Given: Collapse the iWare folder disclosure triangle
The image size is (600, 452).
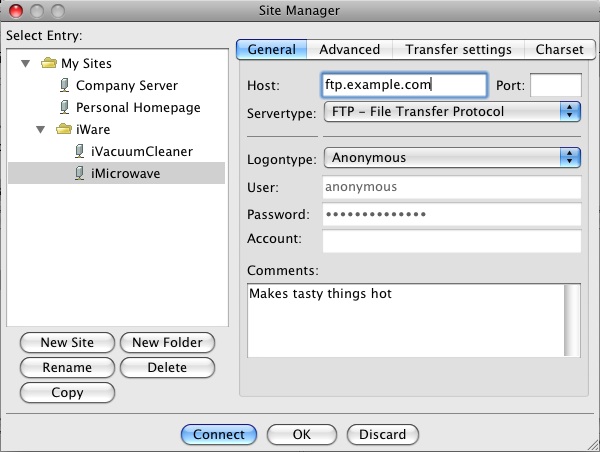Looking at the screenshot, I should 41,130.
